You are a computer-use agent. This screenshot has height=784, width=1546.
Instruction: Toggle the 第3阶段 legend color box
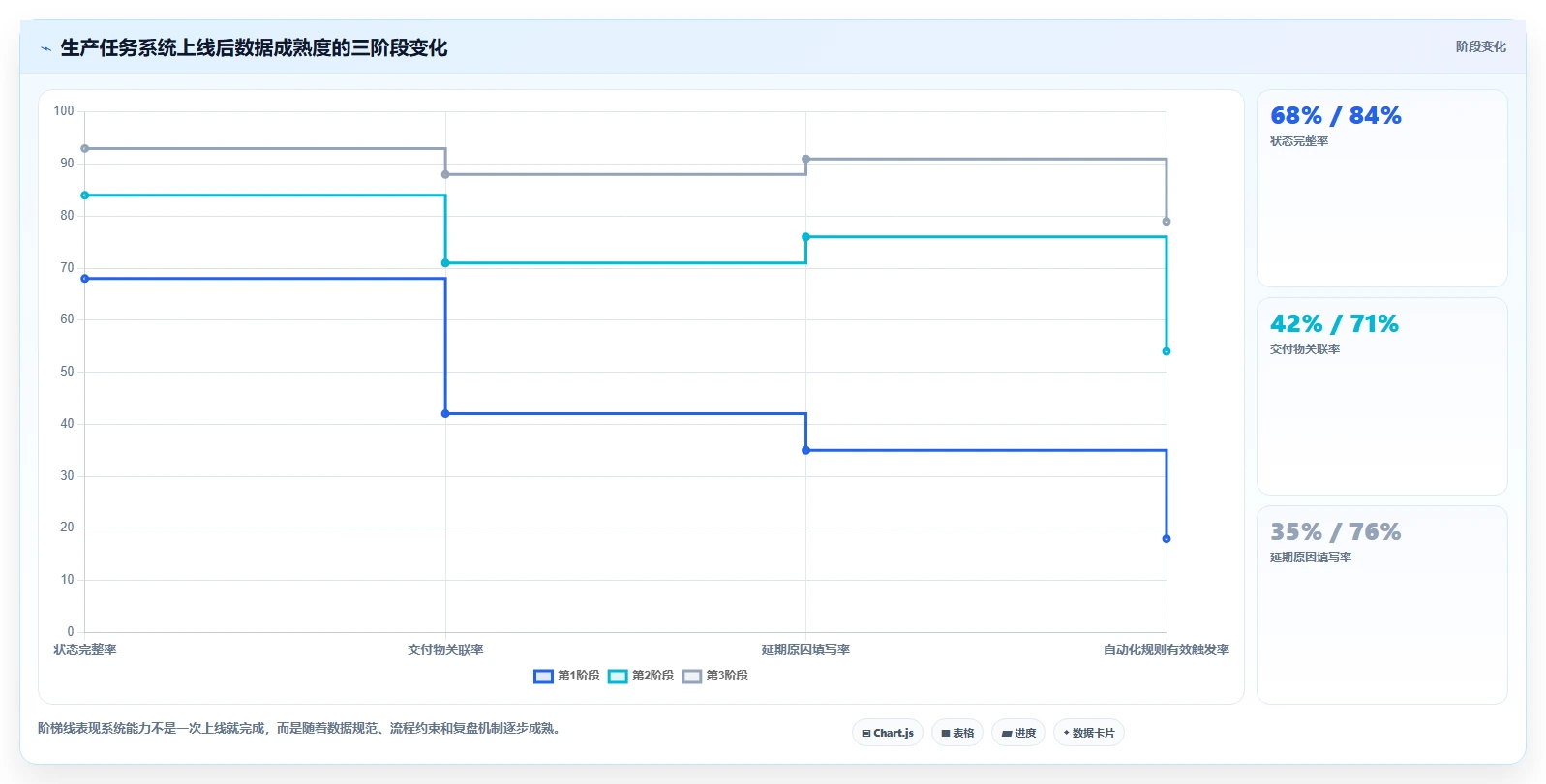[691, 677]
